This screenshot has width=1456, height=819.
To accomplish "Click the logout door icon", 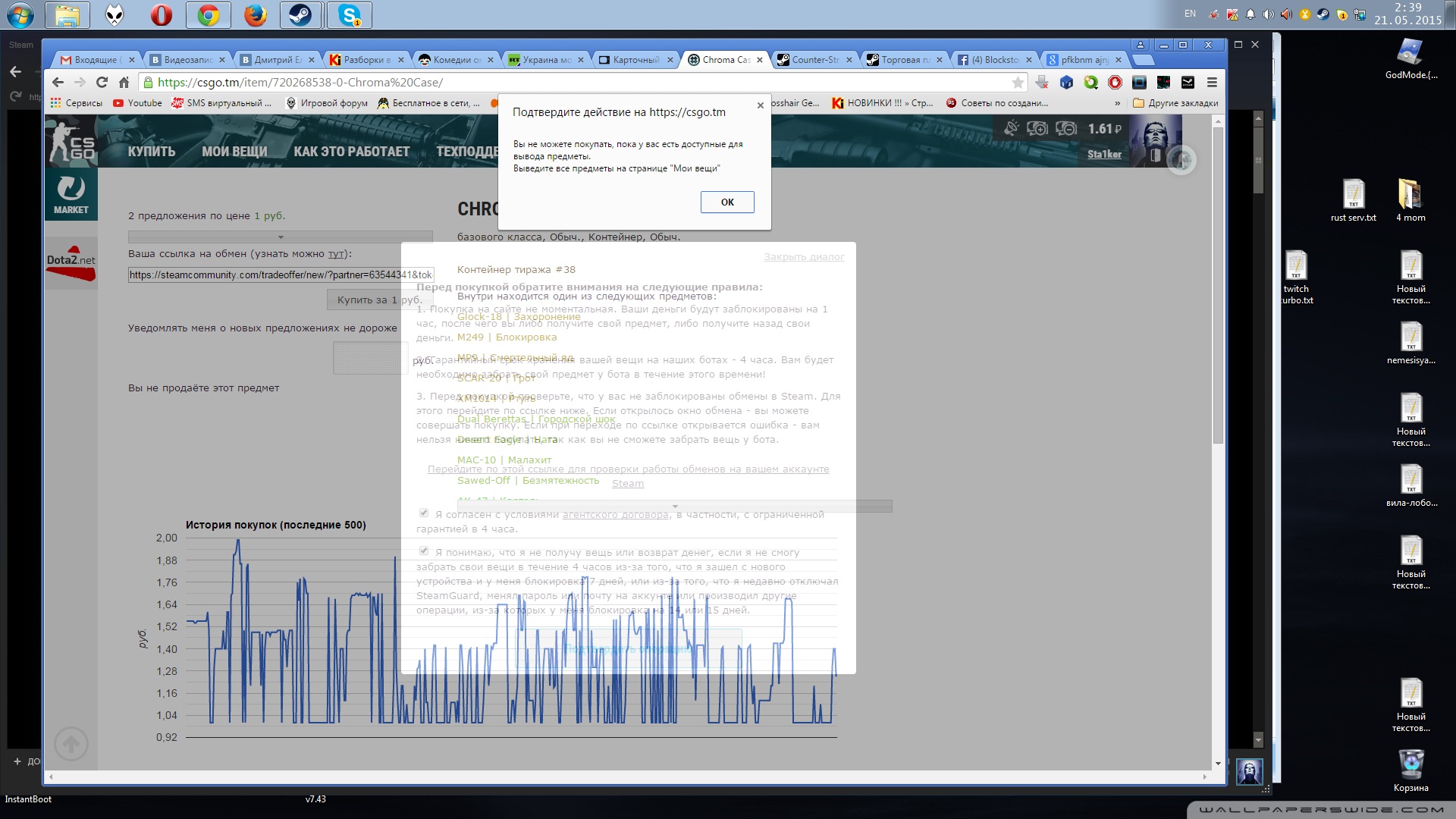I will 1155,155.
